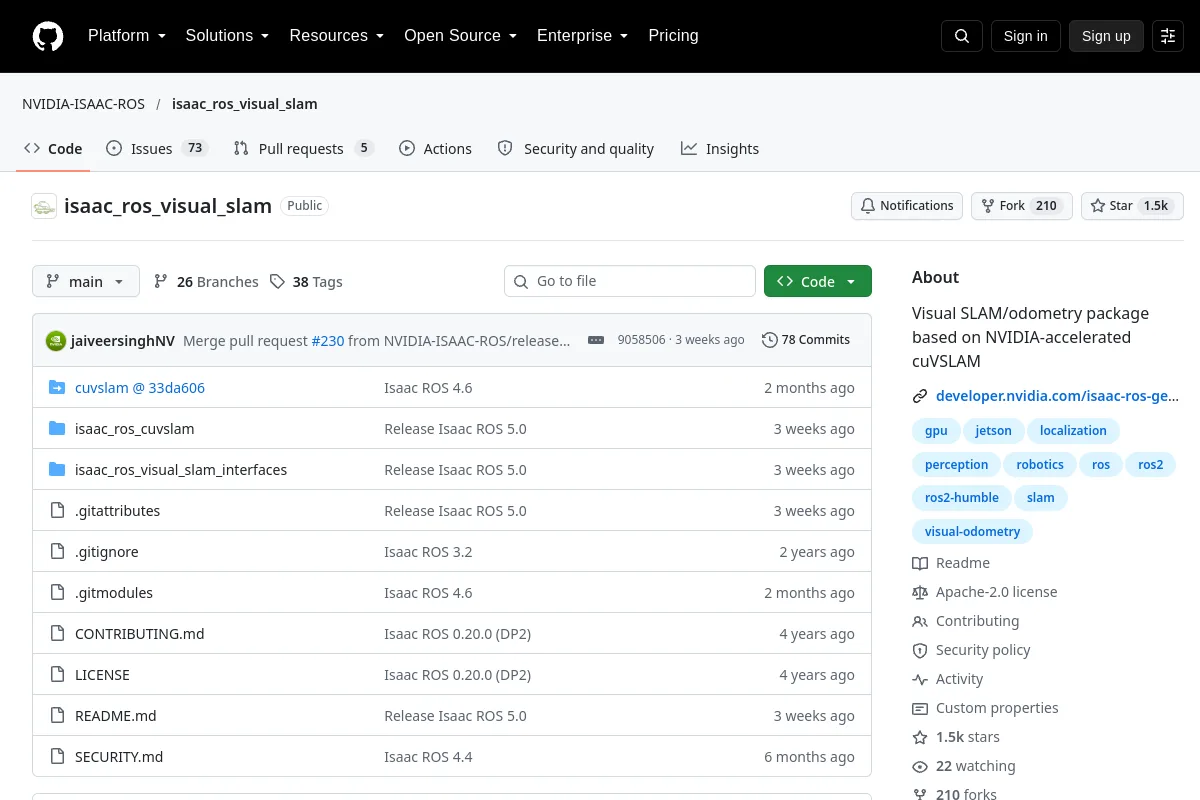
Task: Open the 78 Commits history link
Action: tap(806, 340)
